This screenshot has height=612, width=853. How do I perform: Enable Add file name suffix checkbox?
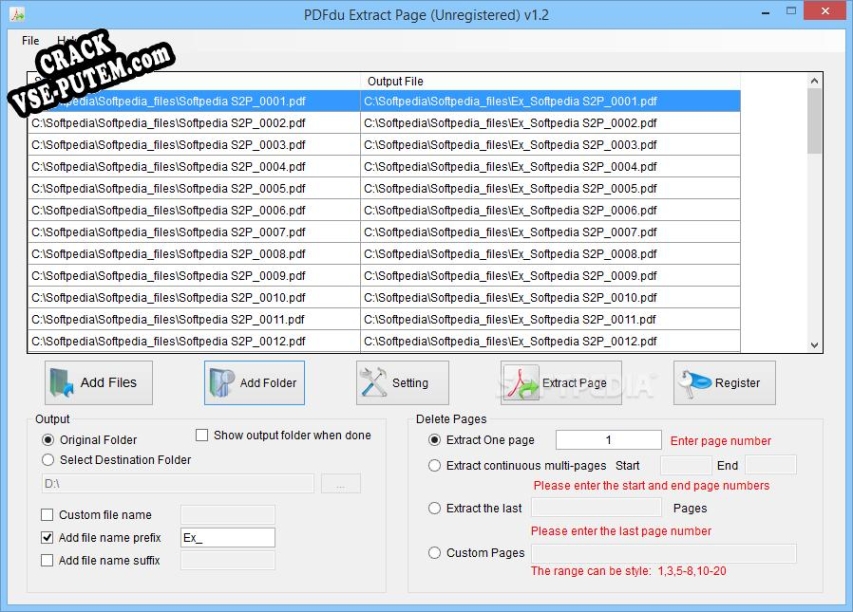coord(47,560)
